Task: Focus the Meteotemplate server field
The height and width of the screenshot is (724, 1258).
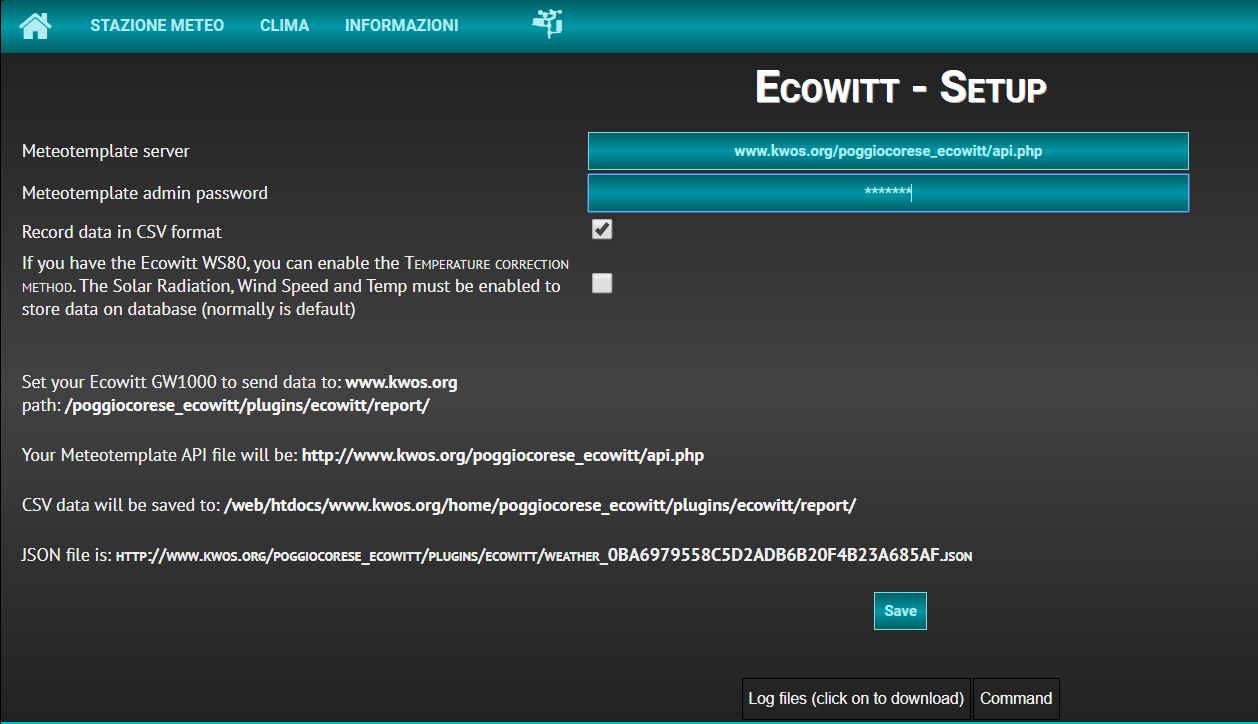Action: [888, 151]
